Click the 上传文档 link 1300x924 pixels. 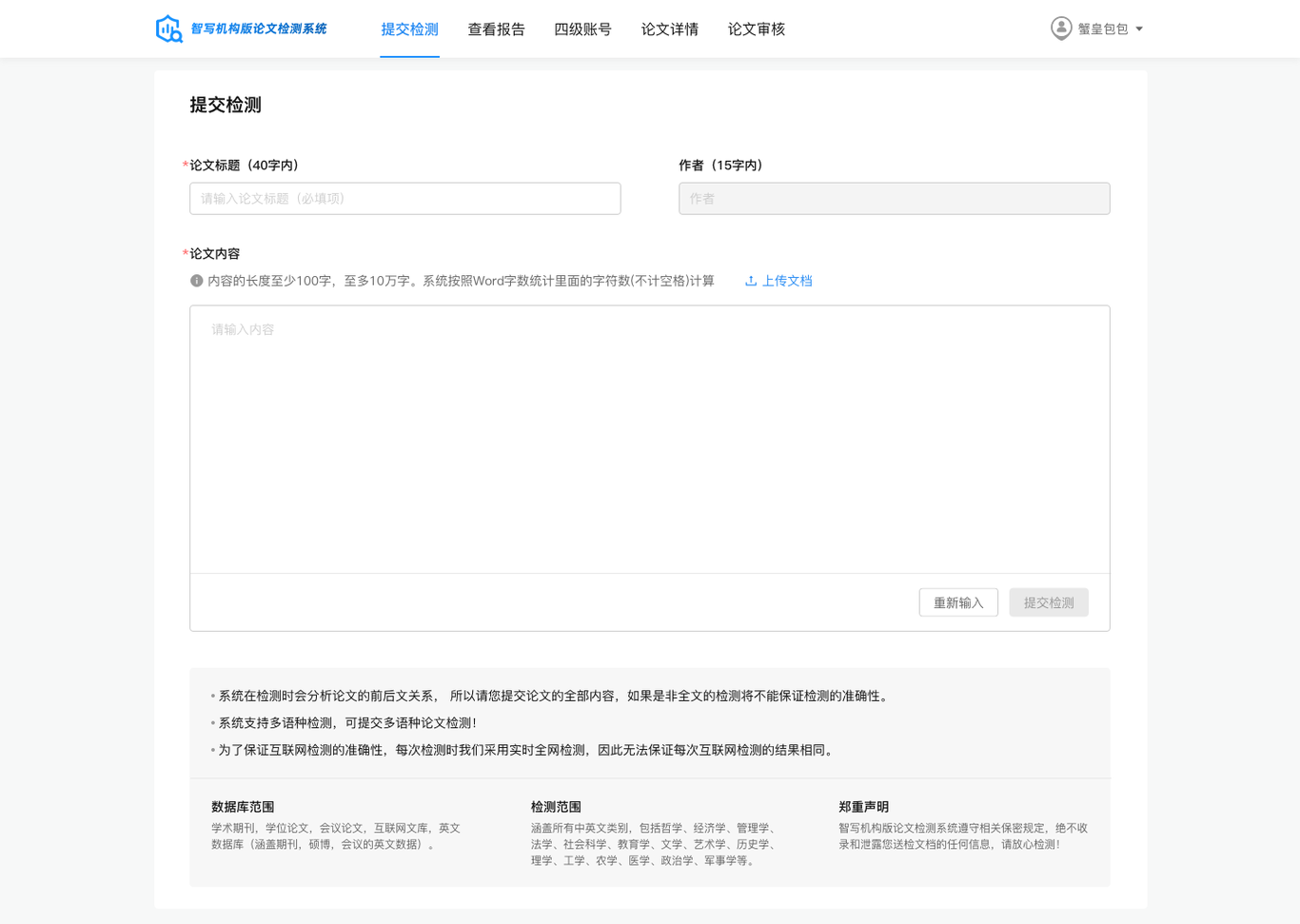(x=787, y=281)
